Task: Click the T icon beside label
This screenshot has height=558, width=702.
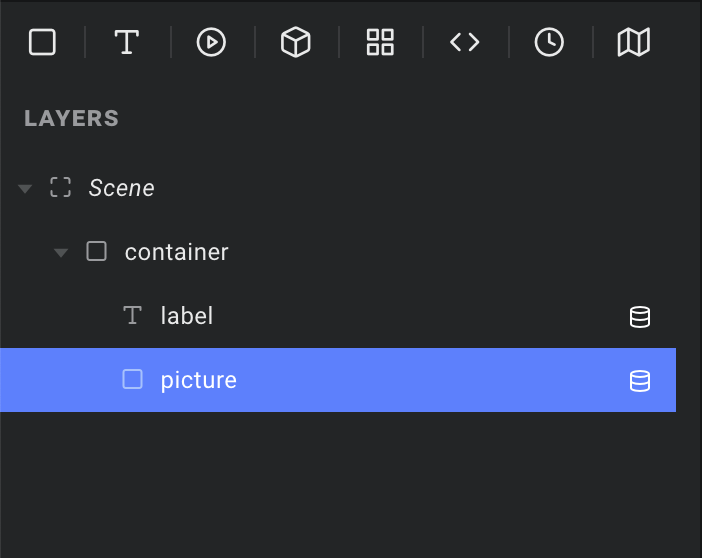Action: (133, 315)
